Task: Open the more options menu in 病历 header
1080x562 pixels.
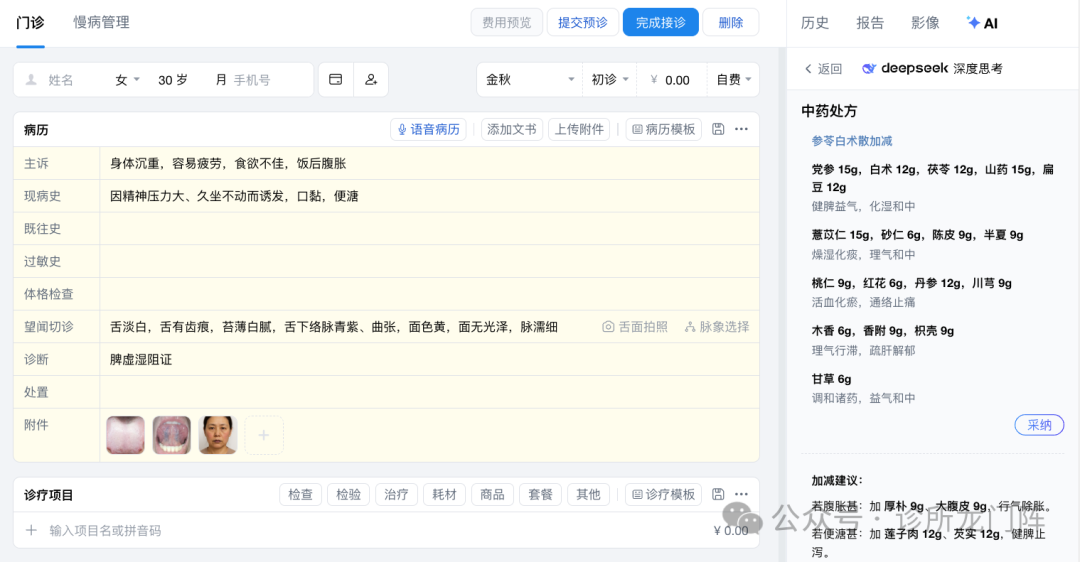Action: tap(741, 129)
